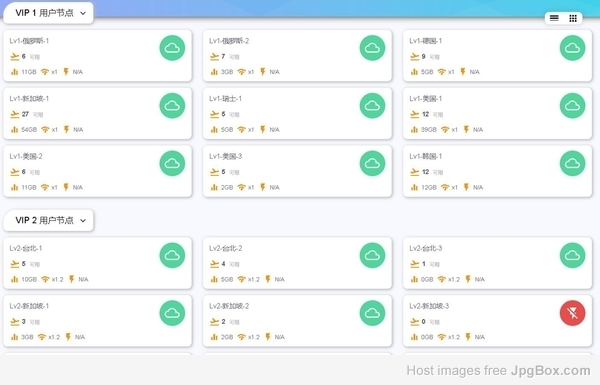This screenshot has height=385, width=600.
Task: Click red offline icon on Lv2-新加坡-3
Action: (x=572, y=313)
